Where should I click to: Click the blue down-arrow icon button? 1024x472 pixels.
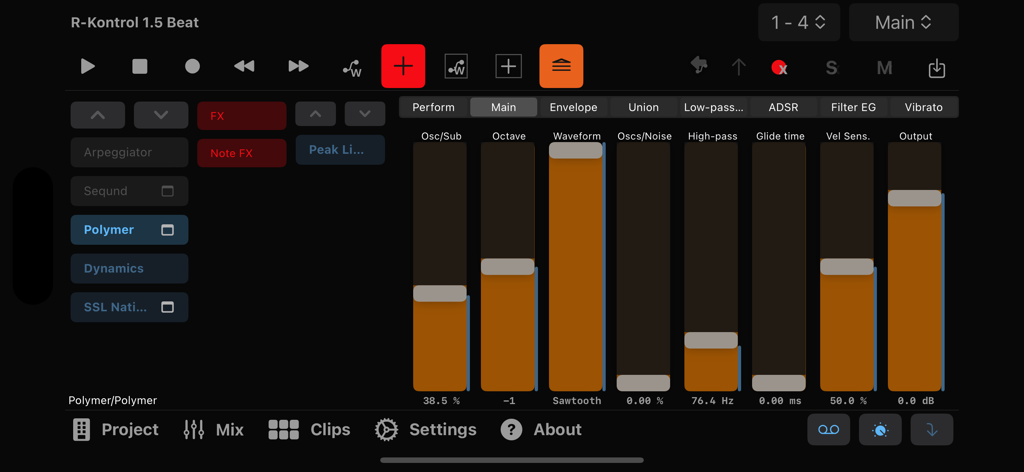[932, 430]
